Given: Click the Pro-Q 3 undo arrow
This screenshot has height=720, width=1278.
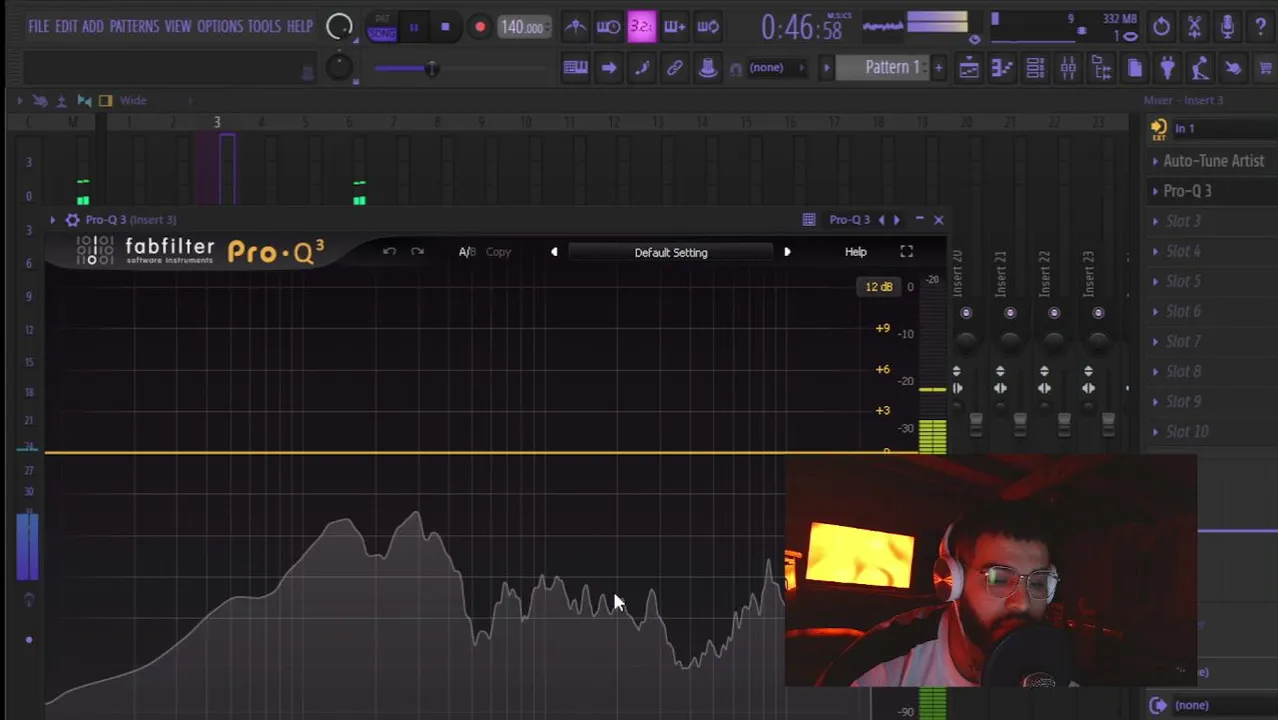Looking at the screenshot, I should click(x=389, y=252).
